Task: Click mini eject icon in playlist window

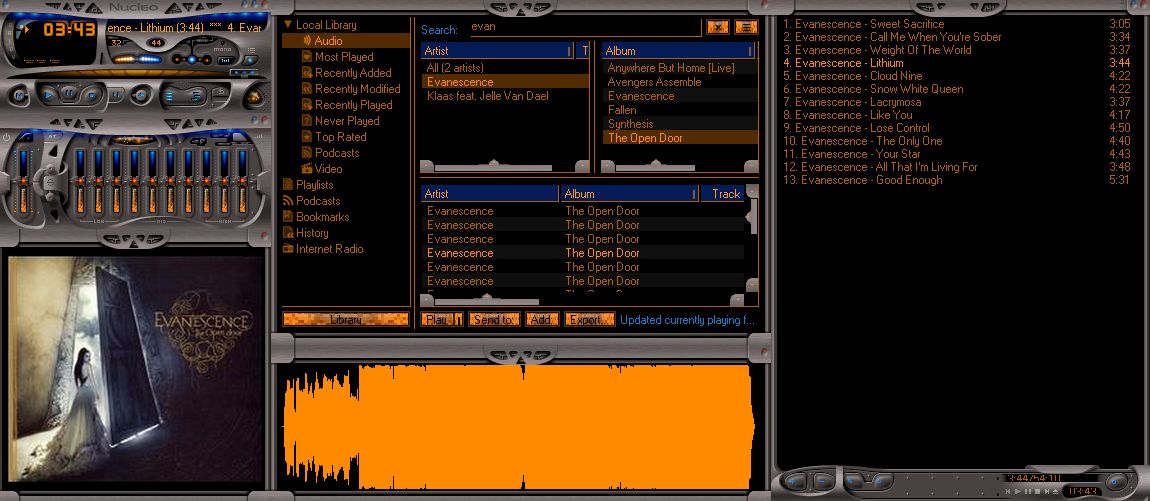Action: click(x=1055, y=491)
